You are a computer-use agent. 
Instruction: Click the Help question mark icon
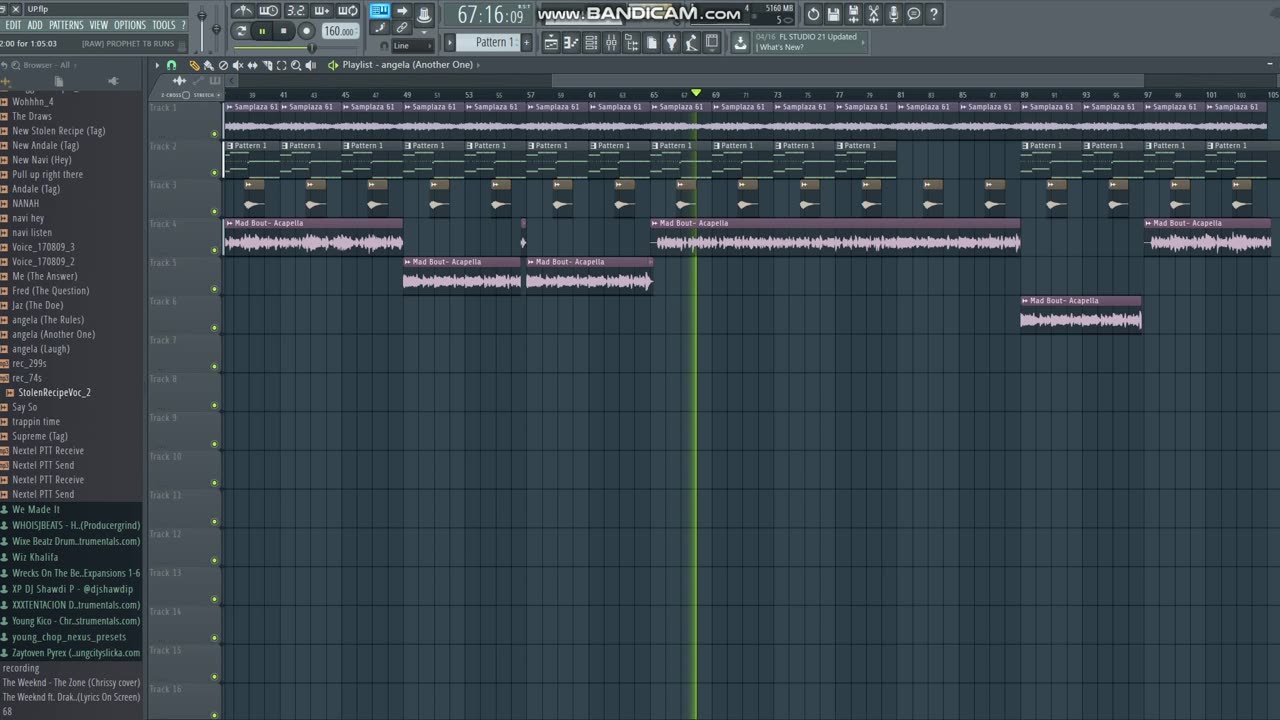click(933, 14)
